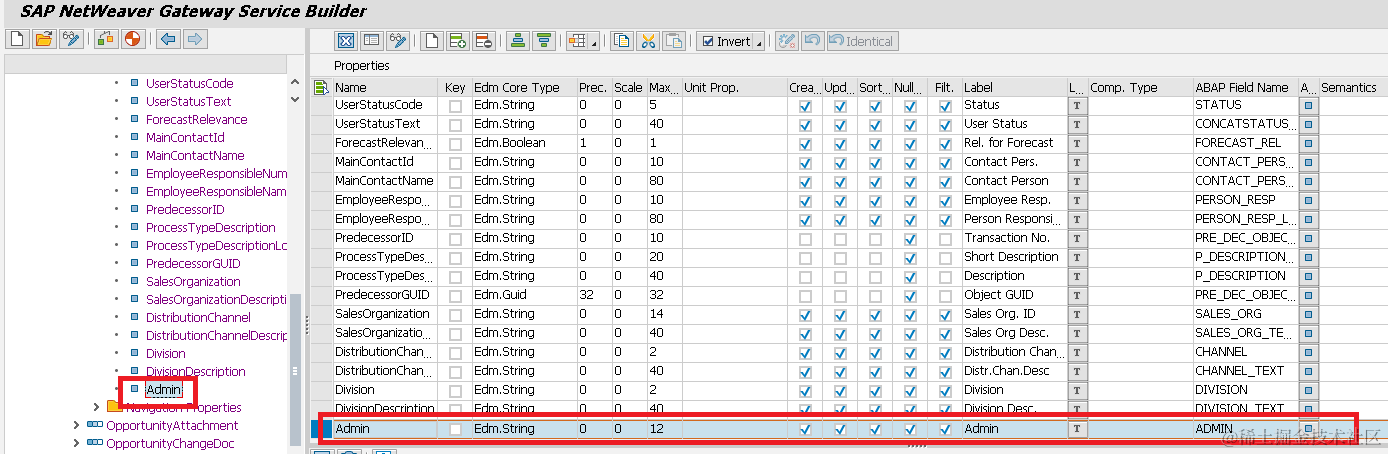Image resolution: width=1388 pixels, height=454 pixels.
Task: Click the Create blank-page icon in properties toolbar
Action: click(x=432, y=41)
